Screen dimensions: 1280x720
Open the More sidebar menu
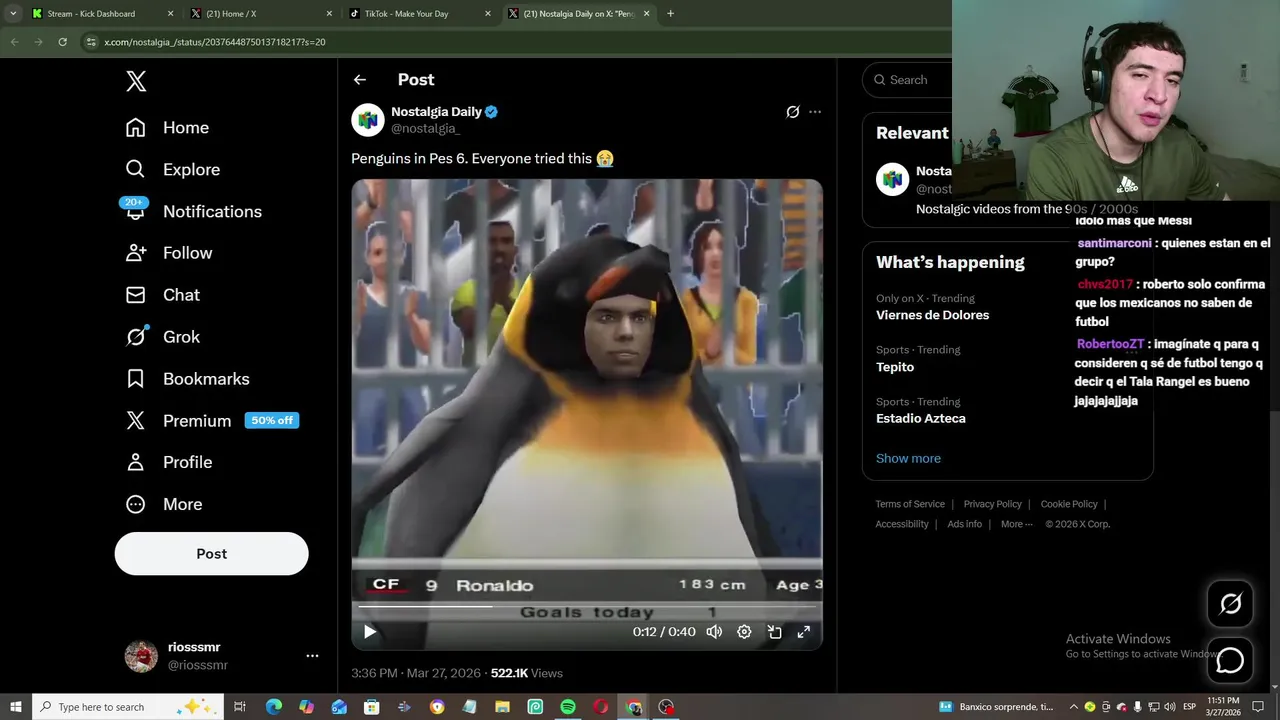(x=164, y=504)
